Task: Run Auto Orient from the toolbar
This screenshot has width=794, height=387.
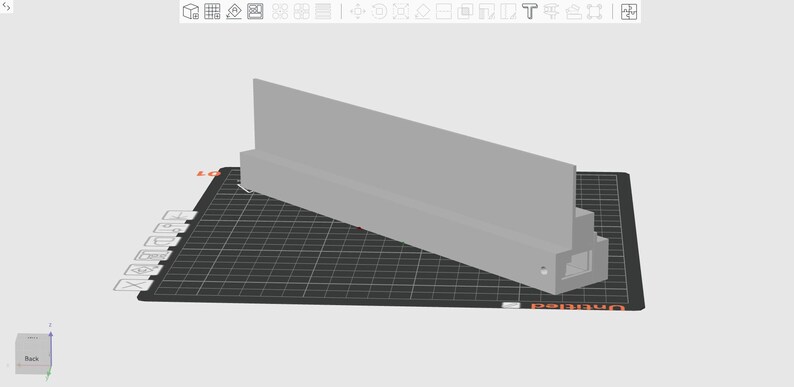Action: (x=233, y=11)
